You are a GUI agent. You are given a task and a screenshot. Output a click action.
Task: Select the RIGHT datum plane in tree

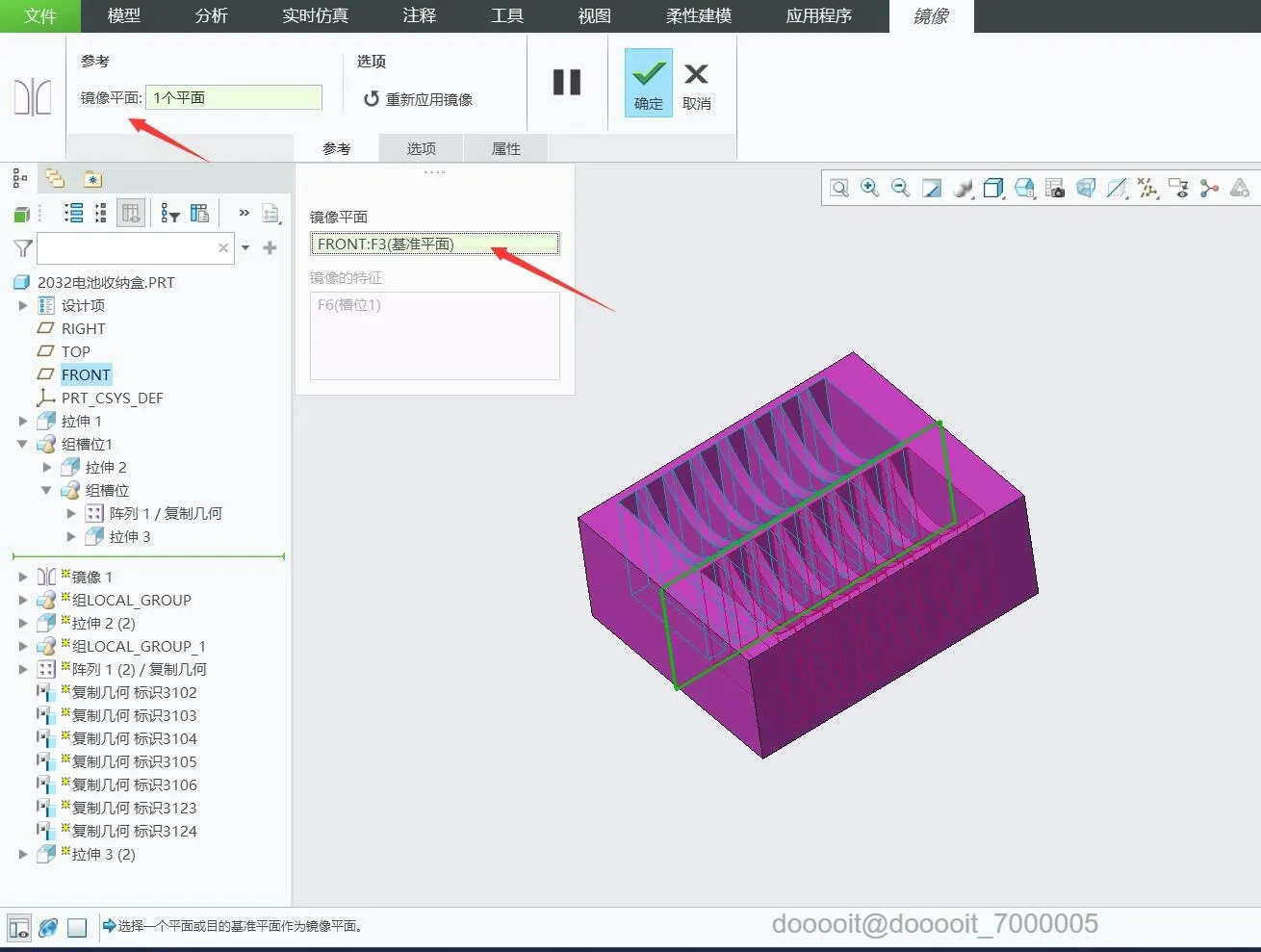(x=83, y=328)
